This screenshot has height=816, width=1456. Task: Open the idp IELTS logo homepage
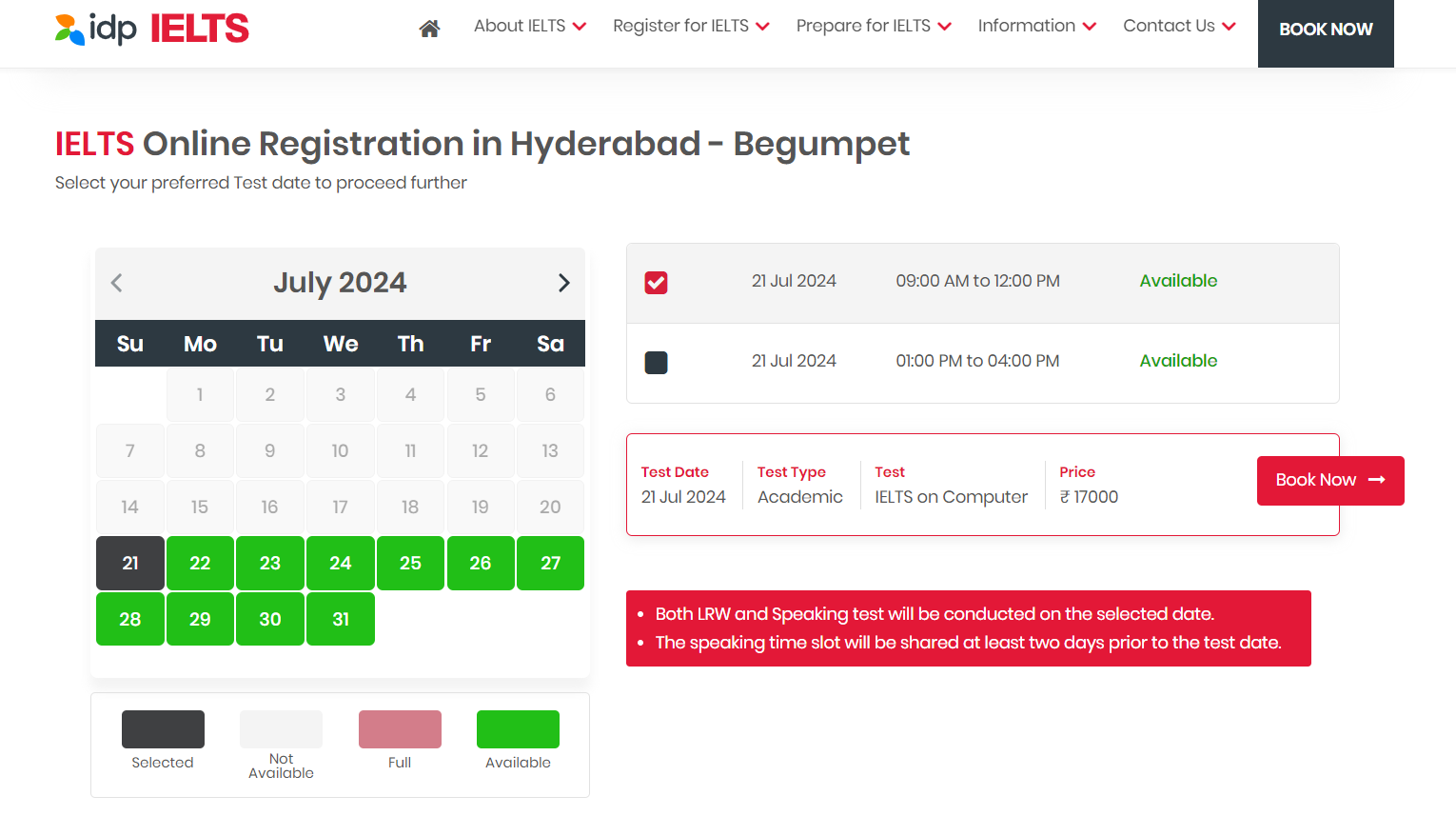(152, 29)
